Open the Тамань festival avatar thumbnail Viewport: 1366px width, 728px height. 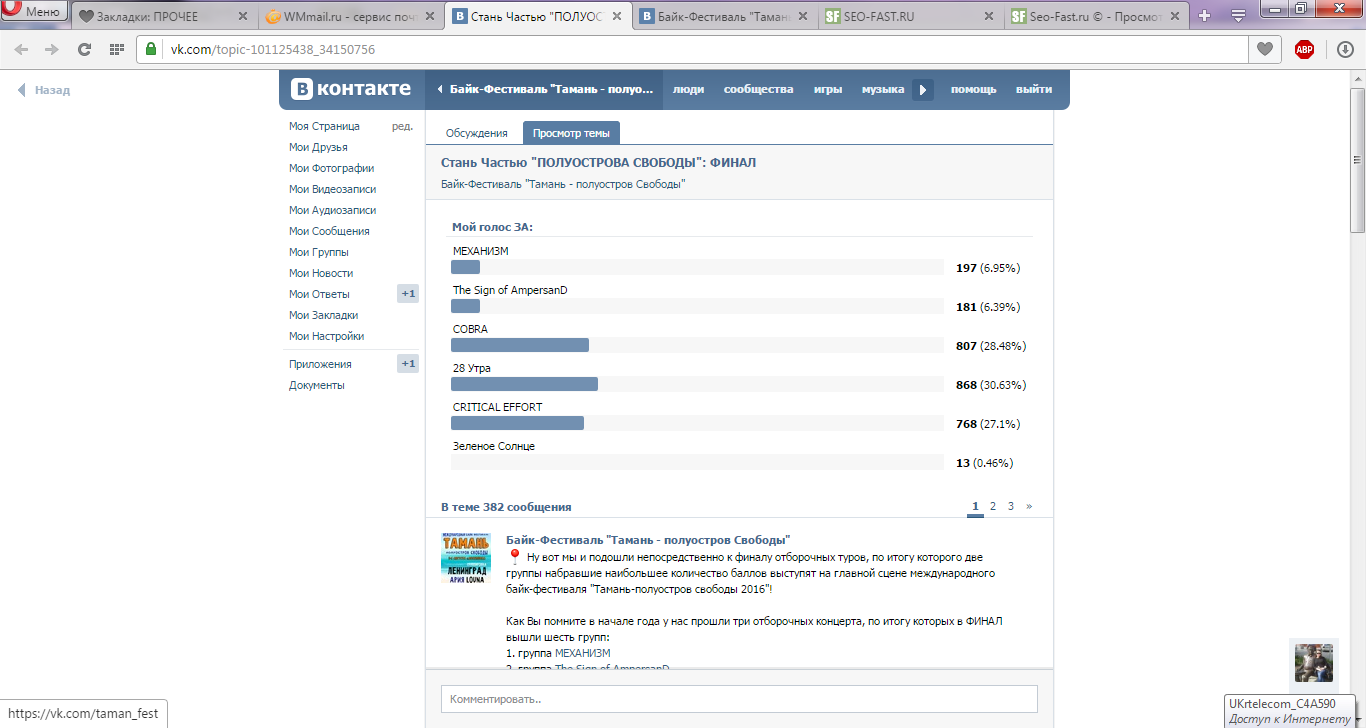pyautogui.click(x=466, y=558)
